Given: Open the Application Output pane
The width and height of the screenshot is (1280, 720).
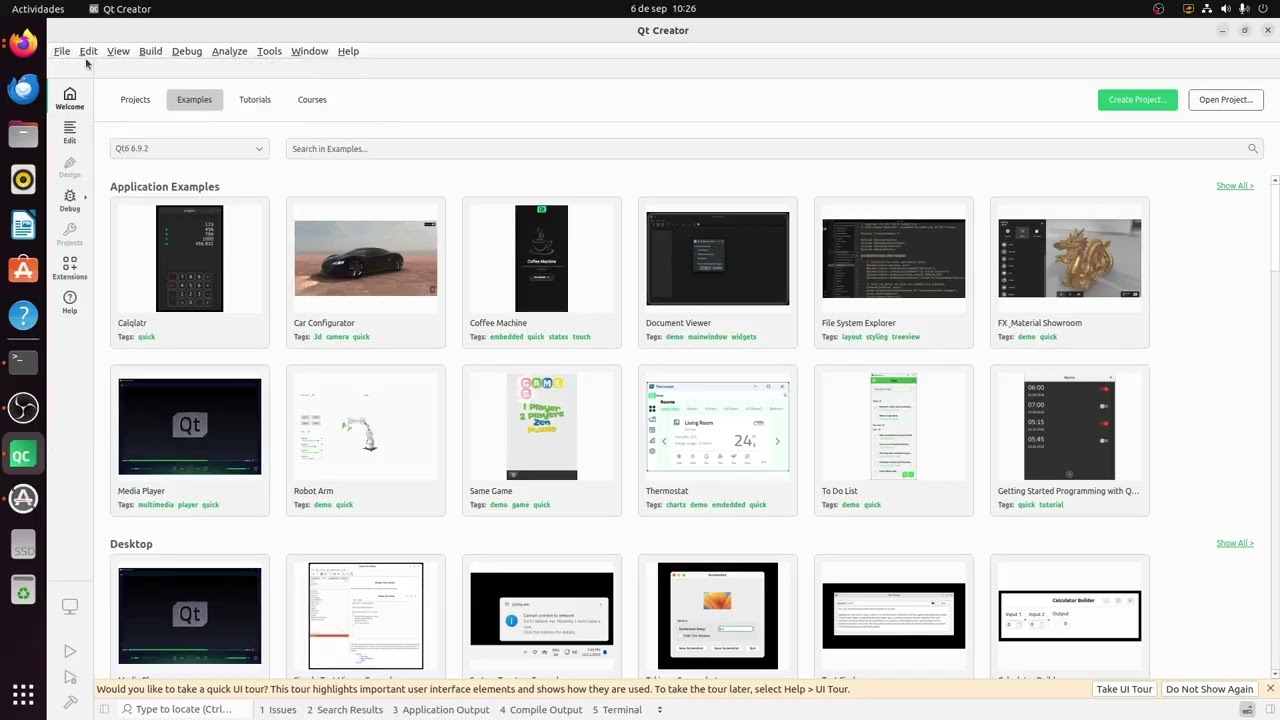Looking at the screenshot, I should 441,710.
